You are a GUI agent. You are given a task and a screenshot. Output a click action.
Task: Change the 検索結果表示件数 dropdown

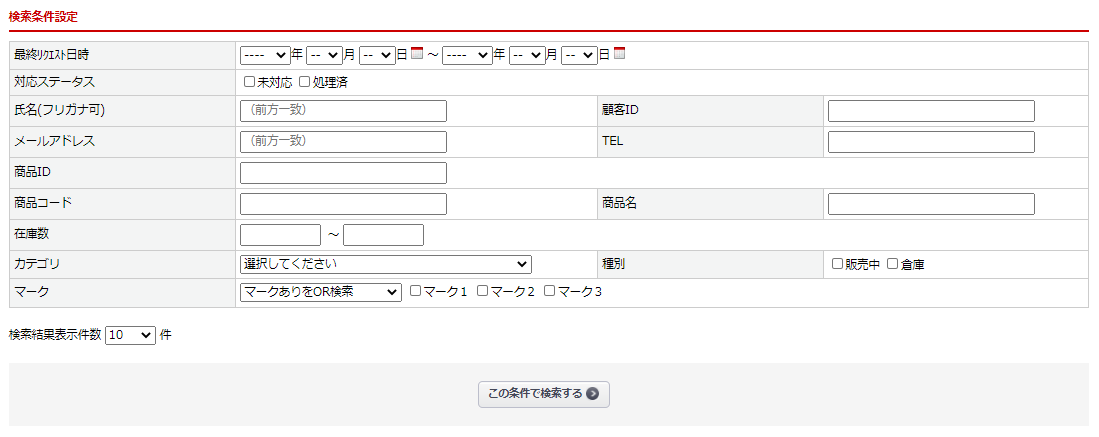coord(131,335)
